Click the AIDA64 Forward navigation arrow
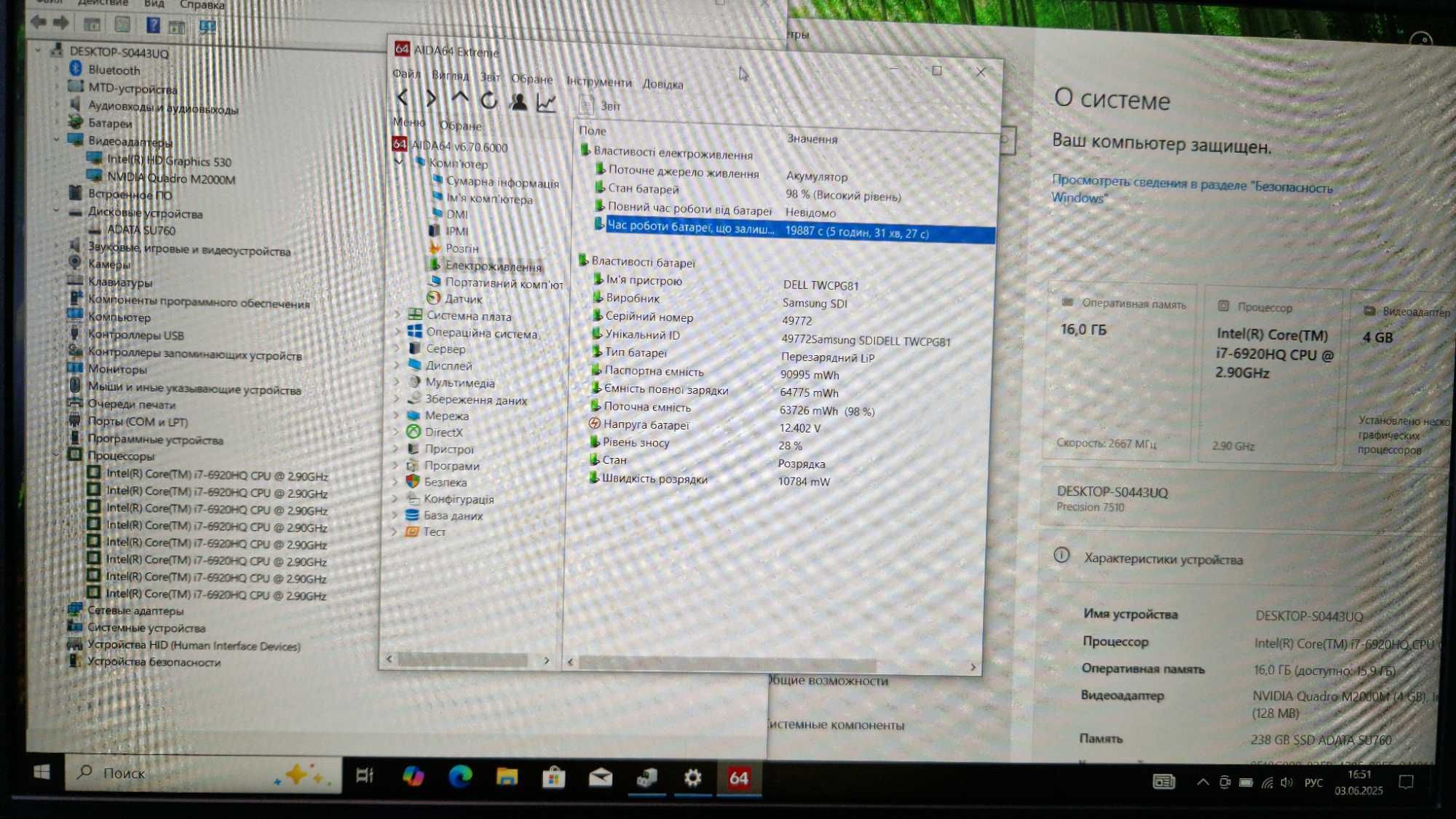The height and width of the screenshot is (819, 1456). coord(431,98)
